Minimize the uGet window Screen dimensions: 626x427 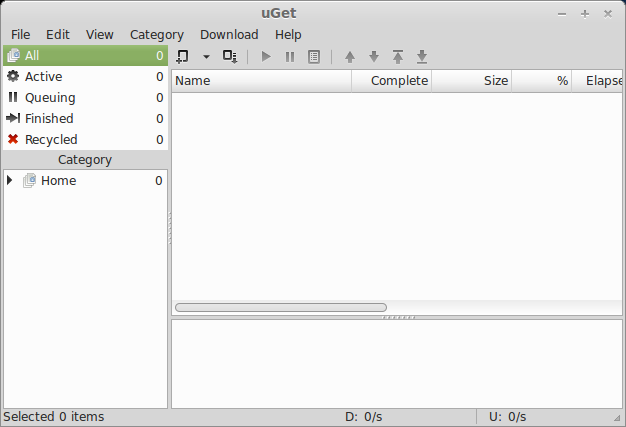pyautogui.click(x=562, y=14)
